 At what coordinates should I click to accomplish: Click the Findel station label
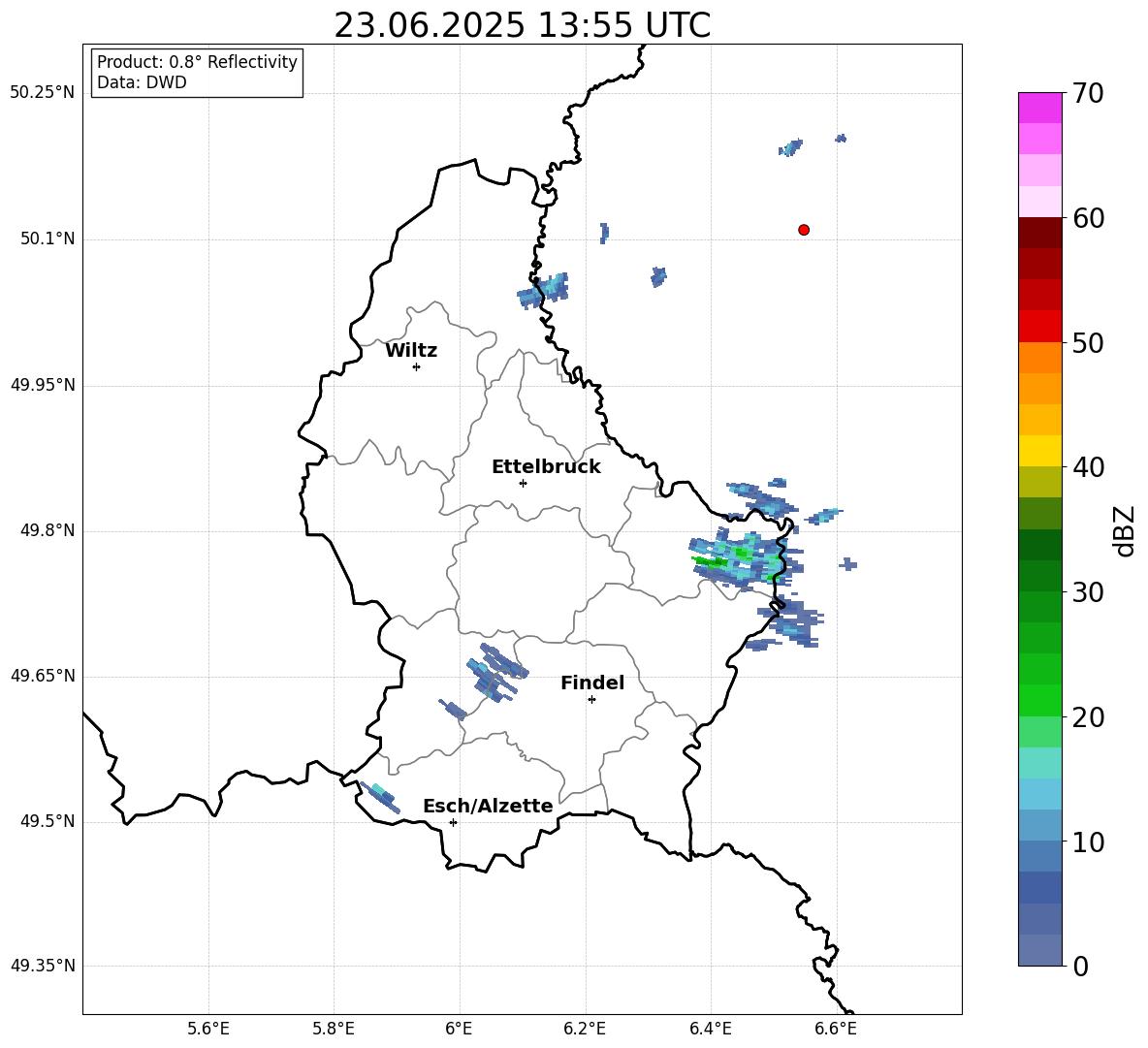click(x=592, y=683)
